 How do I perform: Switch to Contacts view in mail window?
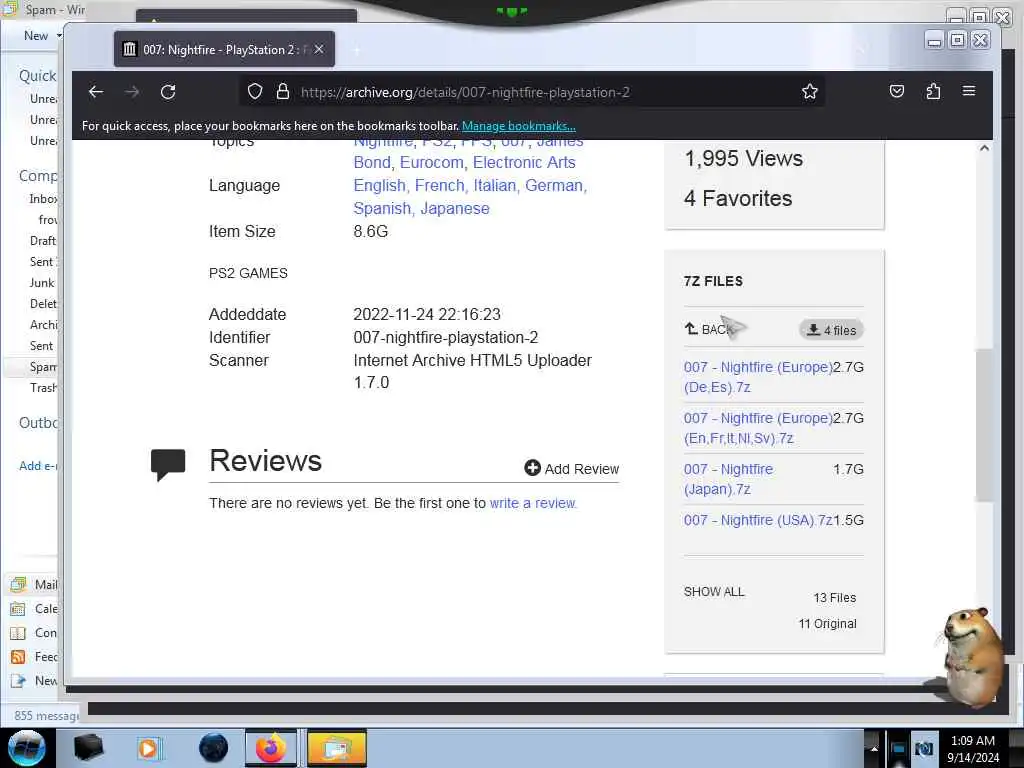pyautogui.click(x=34, y=633)
